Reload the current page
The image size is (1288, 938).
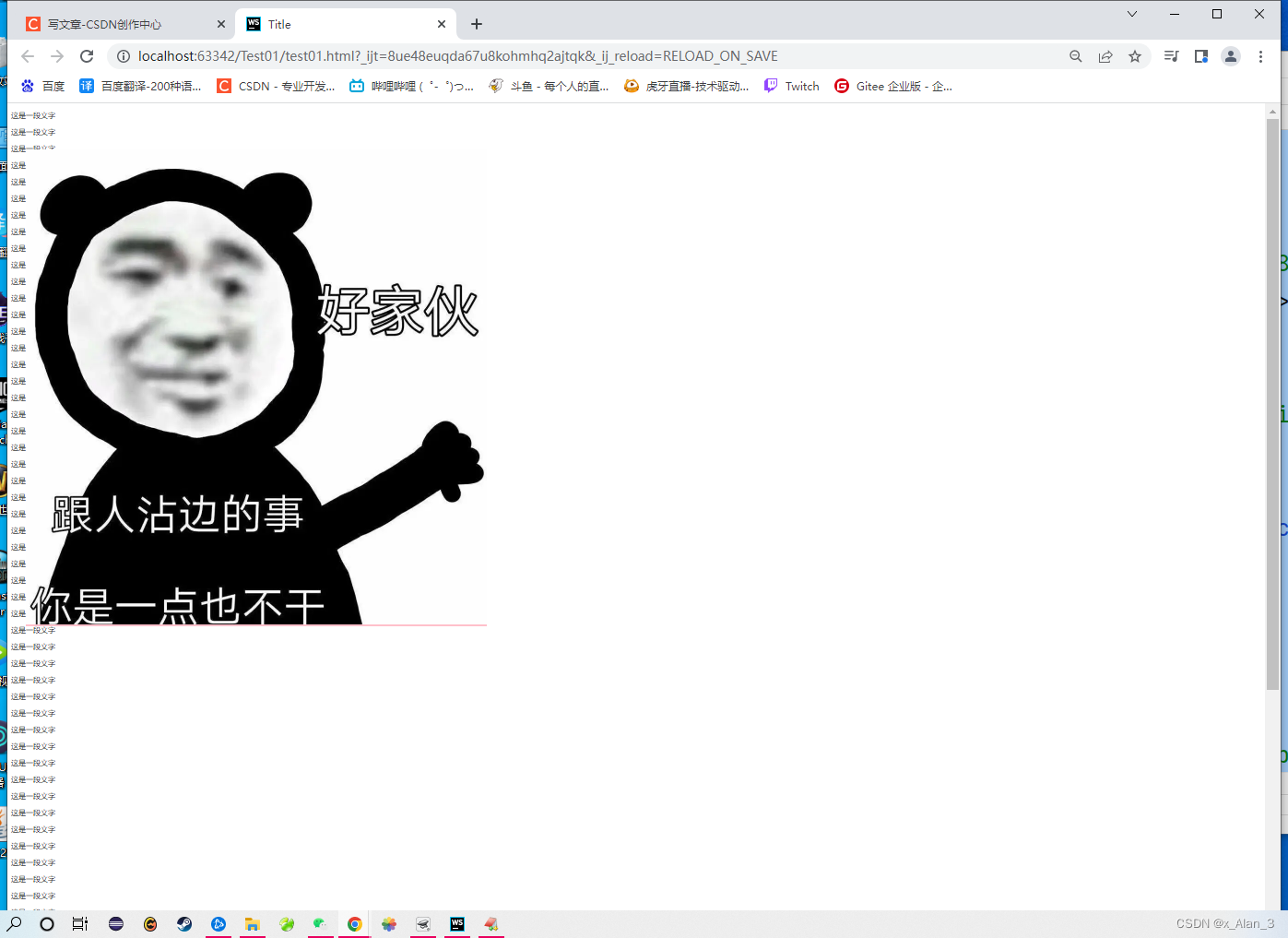point(87,56)
